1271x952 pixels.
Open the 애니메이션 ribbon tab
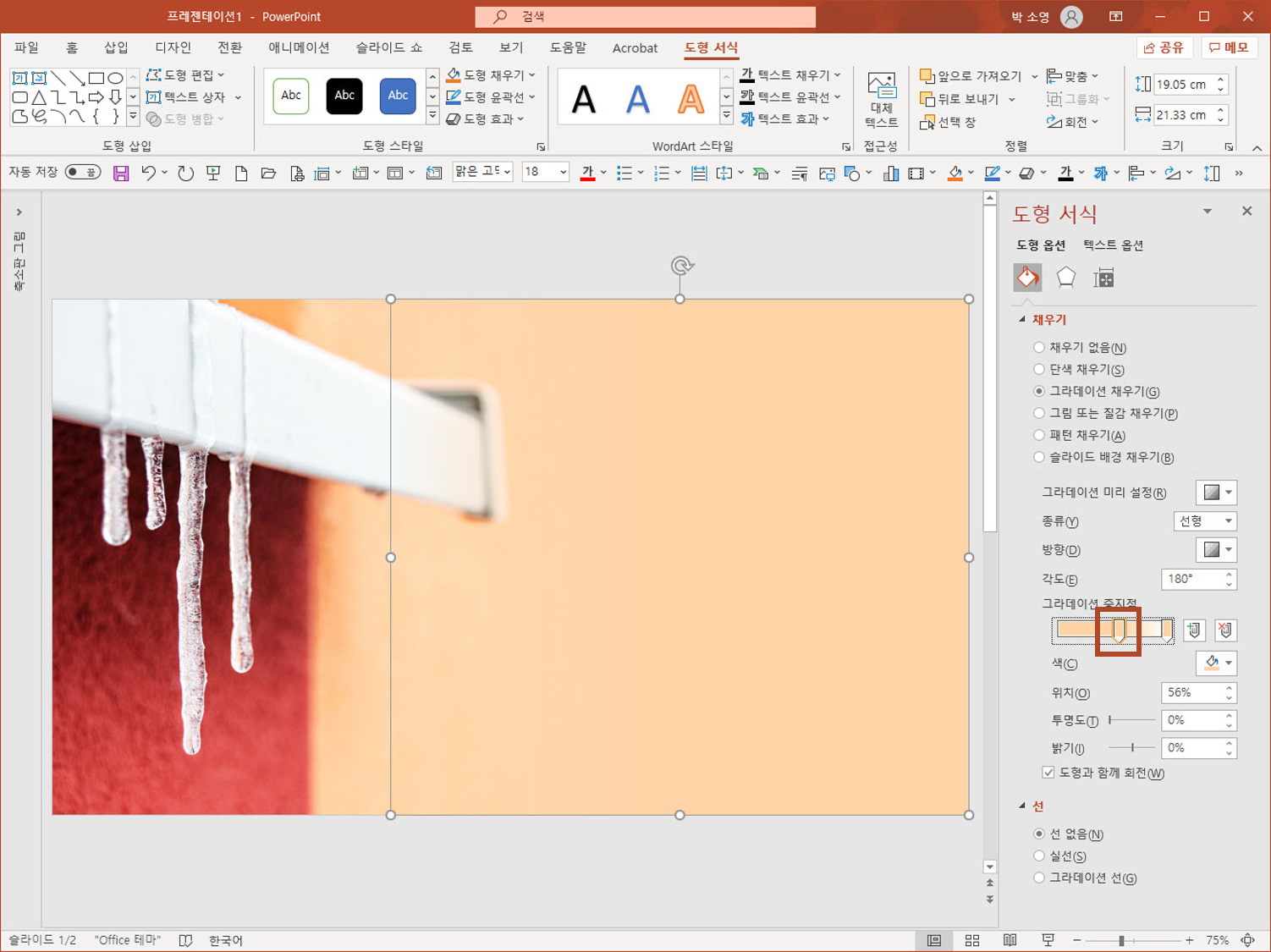(x=299, y=47)
